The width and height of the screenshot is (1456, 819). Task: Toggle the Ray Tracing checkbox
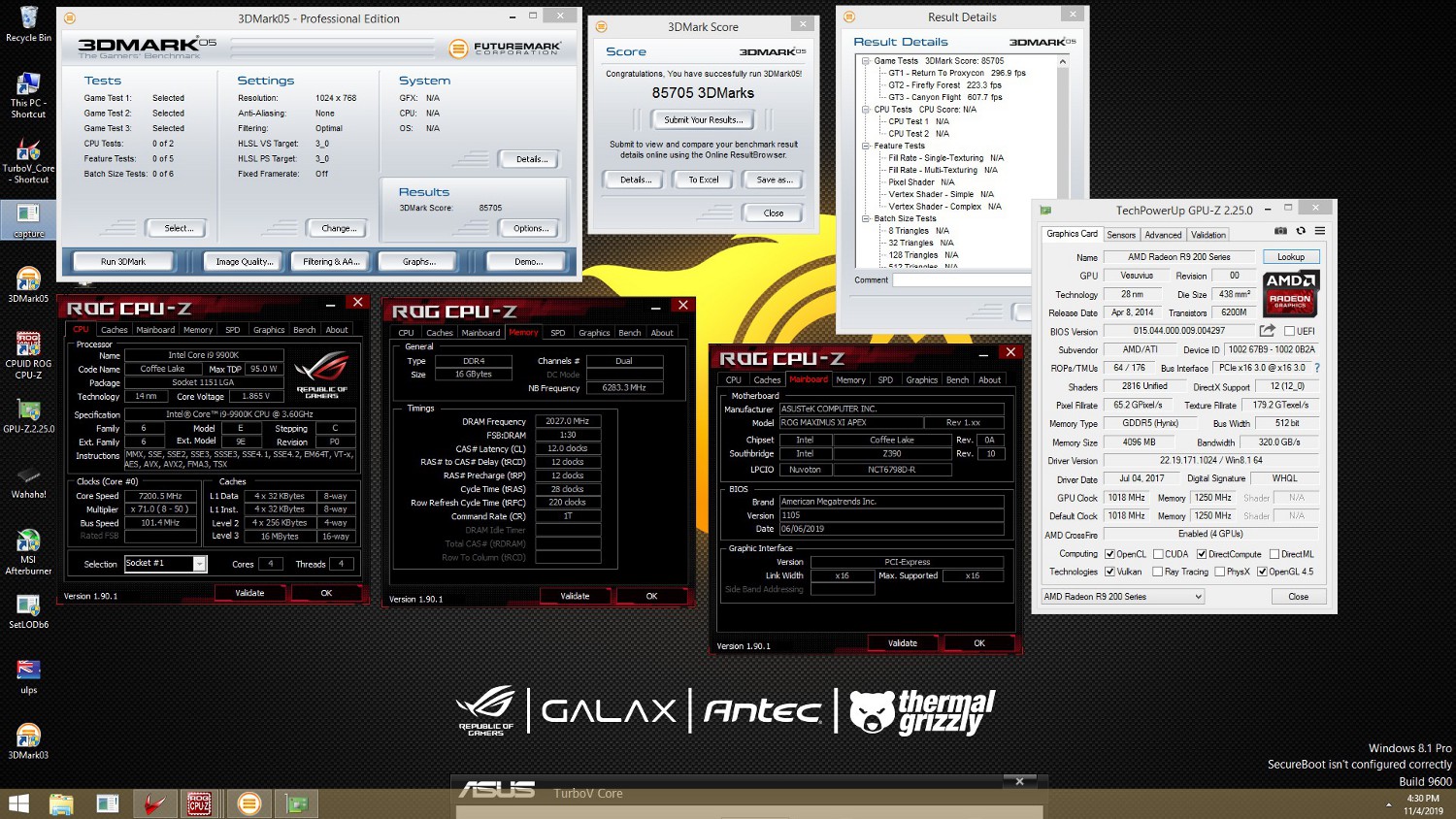click(x=1158, y=572)
